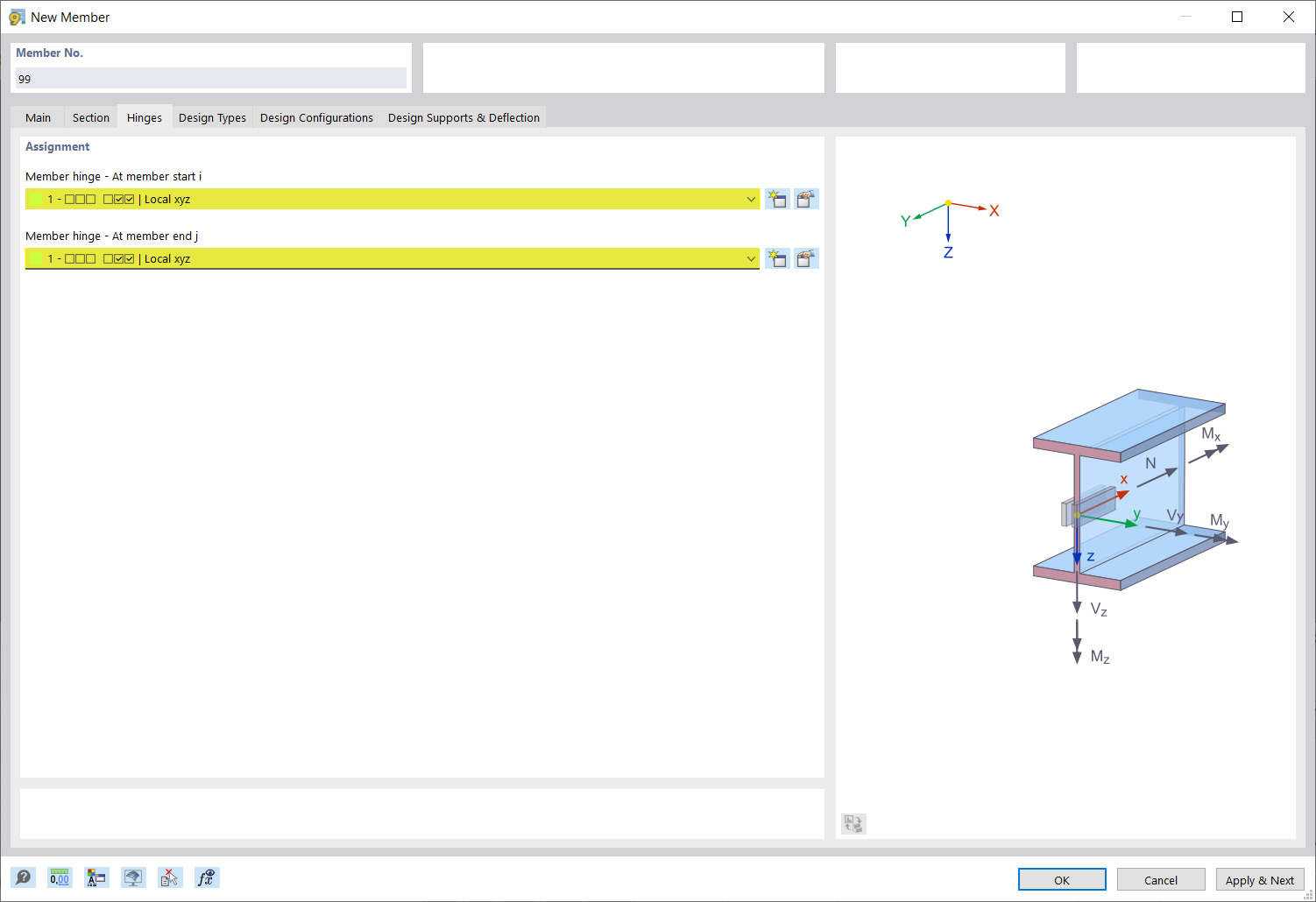1316x902 pixels.
Task: Open hinge combo box at member end j
Action: 392,258
